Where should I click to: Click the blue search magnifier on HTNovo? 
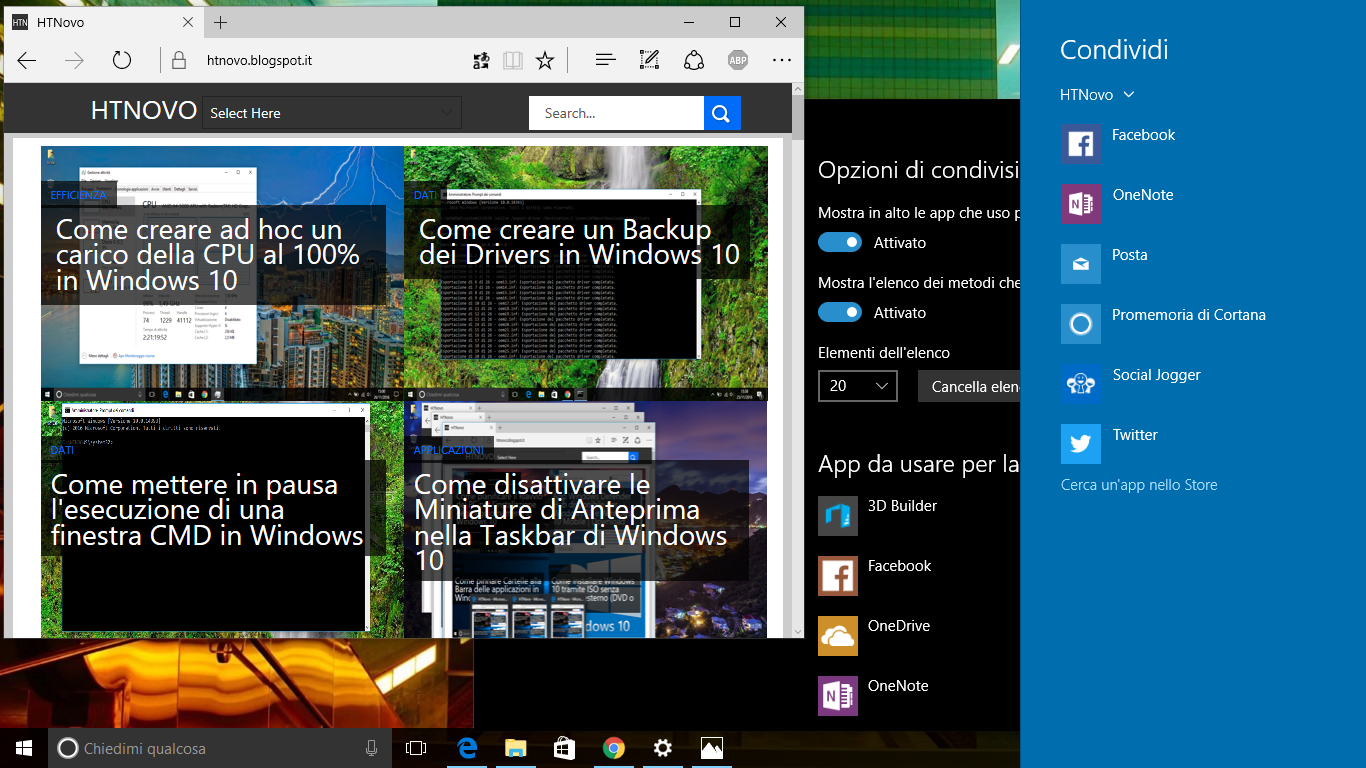(x=722, y=113)
